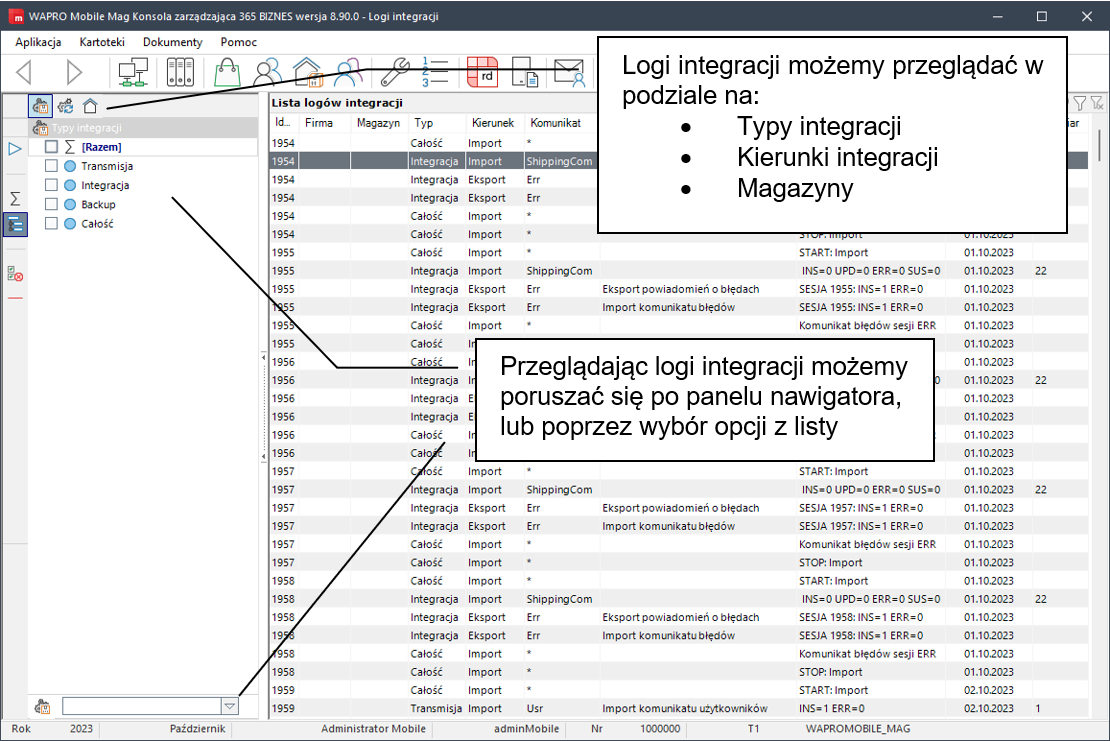This screenshot has height=741, width=1110.
Task: Click the 'Usr' cell in row 1959
Action: click(x=534, y=708)
